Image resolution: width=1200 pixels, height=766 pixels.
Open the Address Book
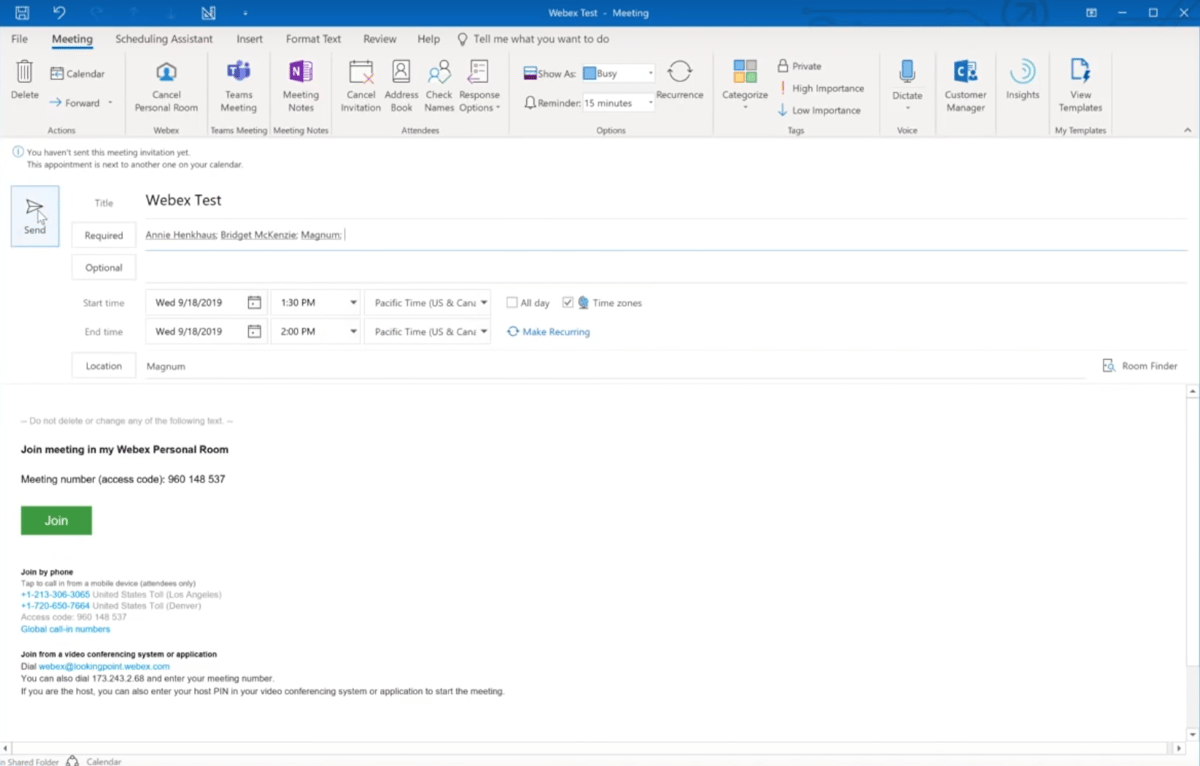click(x=400, y=85)
